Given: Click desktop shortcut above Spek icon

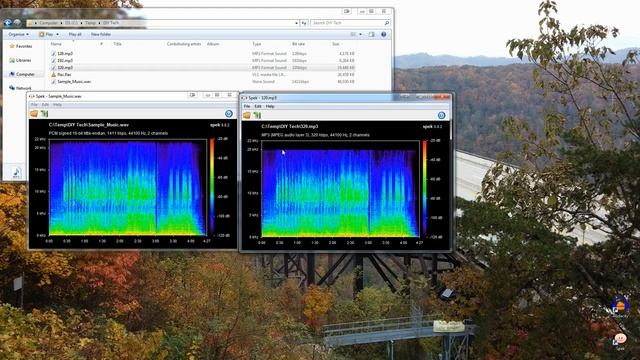Looking at the screenshot, I should pos(620,307).
